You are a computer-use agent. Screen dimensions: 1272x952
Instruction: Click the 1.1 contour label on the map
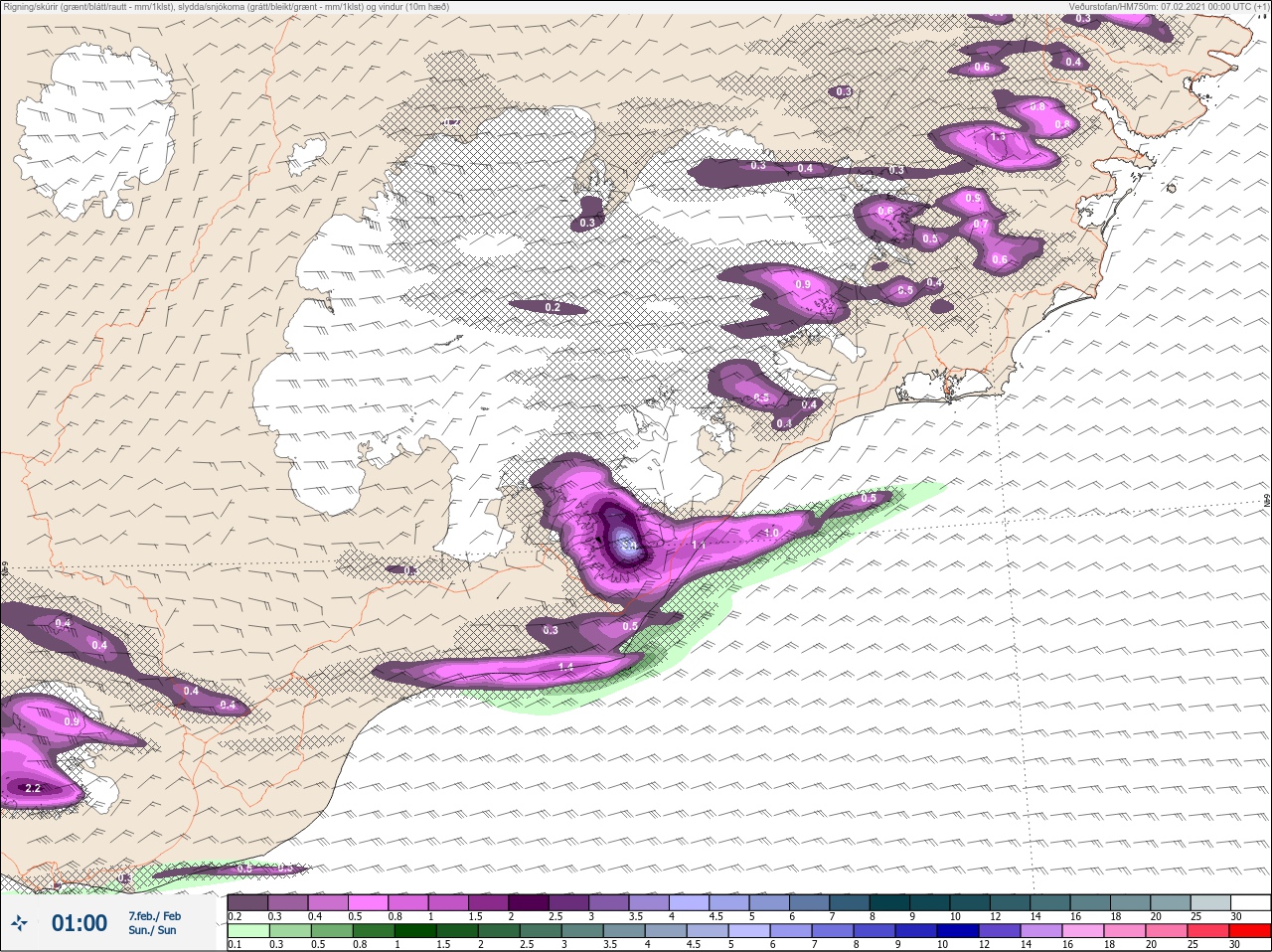coord(698,546)
